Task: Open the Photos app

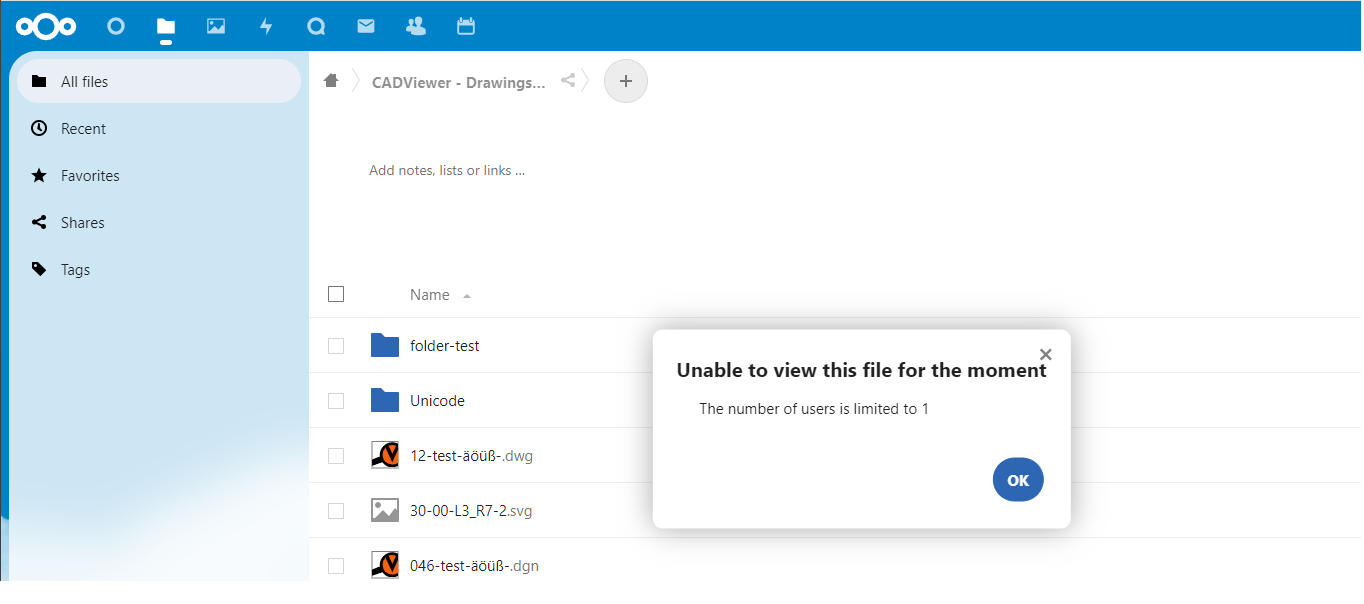Action: point(216,25)
